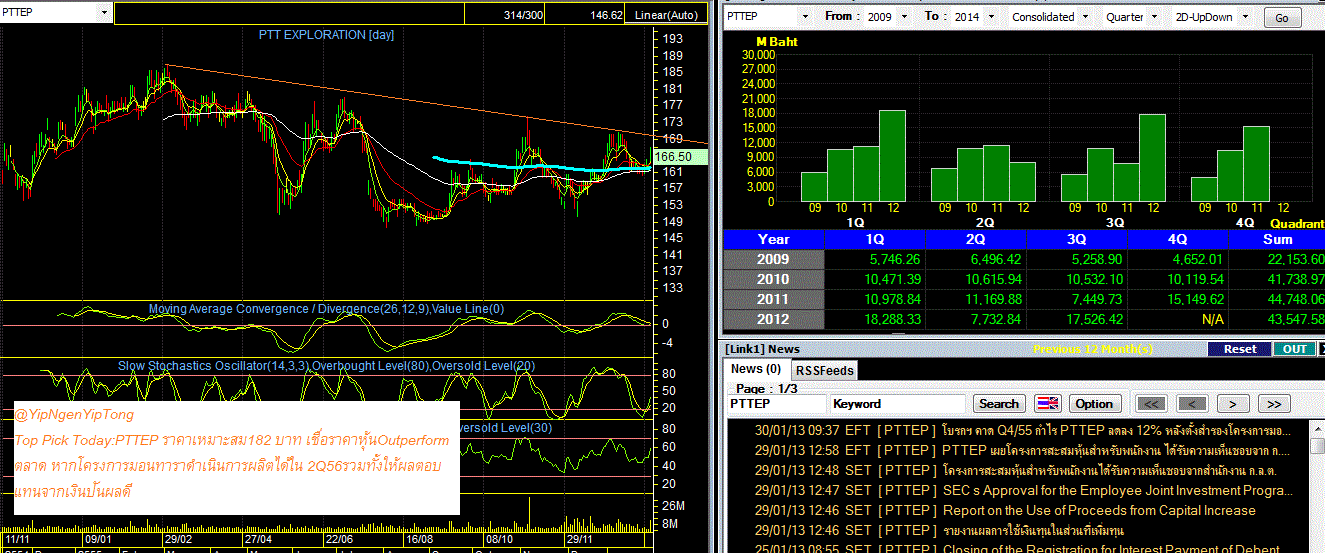Click the 3Q column header
The image size is (1325, 553).
(x=1077, y=239)
